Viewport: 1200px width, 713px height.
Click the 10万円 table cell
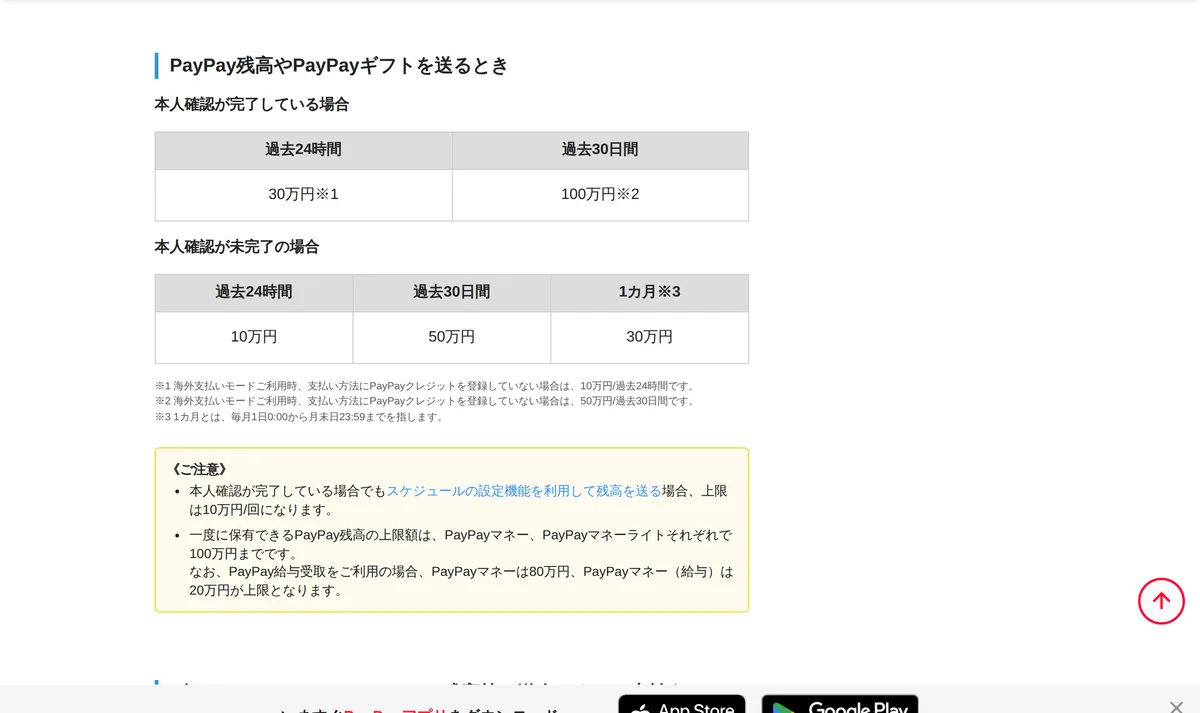pos(254,338)
